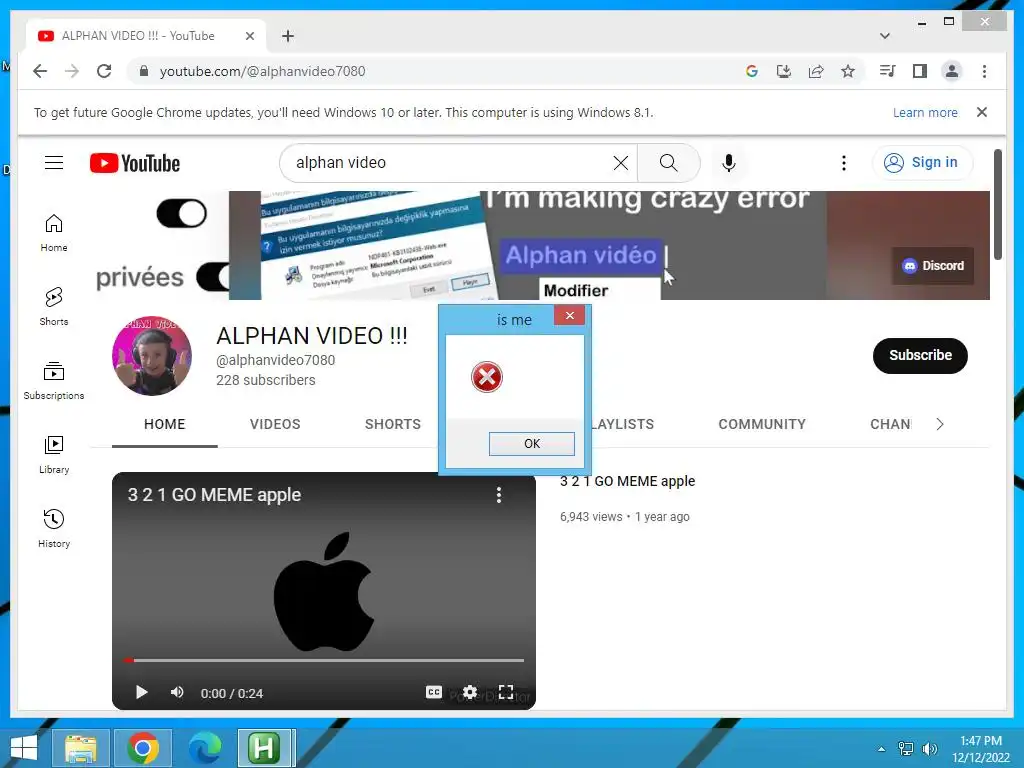Show more channel tabs with right chevron
The width and height of the screenshot is (1024, 768).
coord(939,424)
